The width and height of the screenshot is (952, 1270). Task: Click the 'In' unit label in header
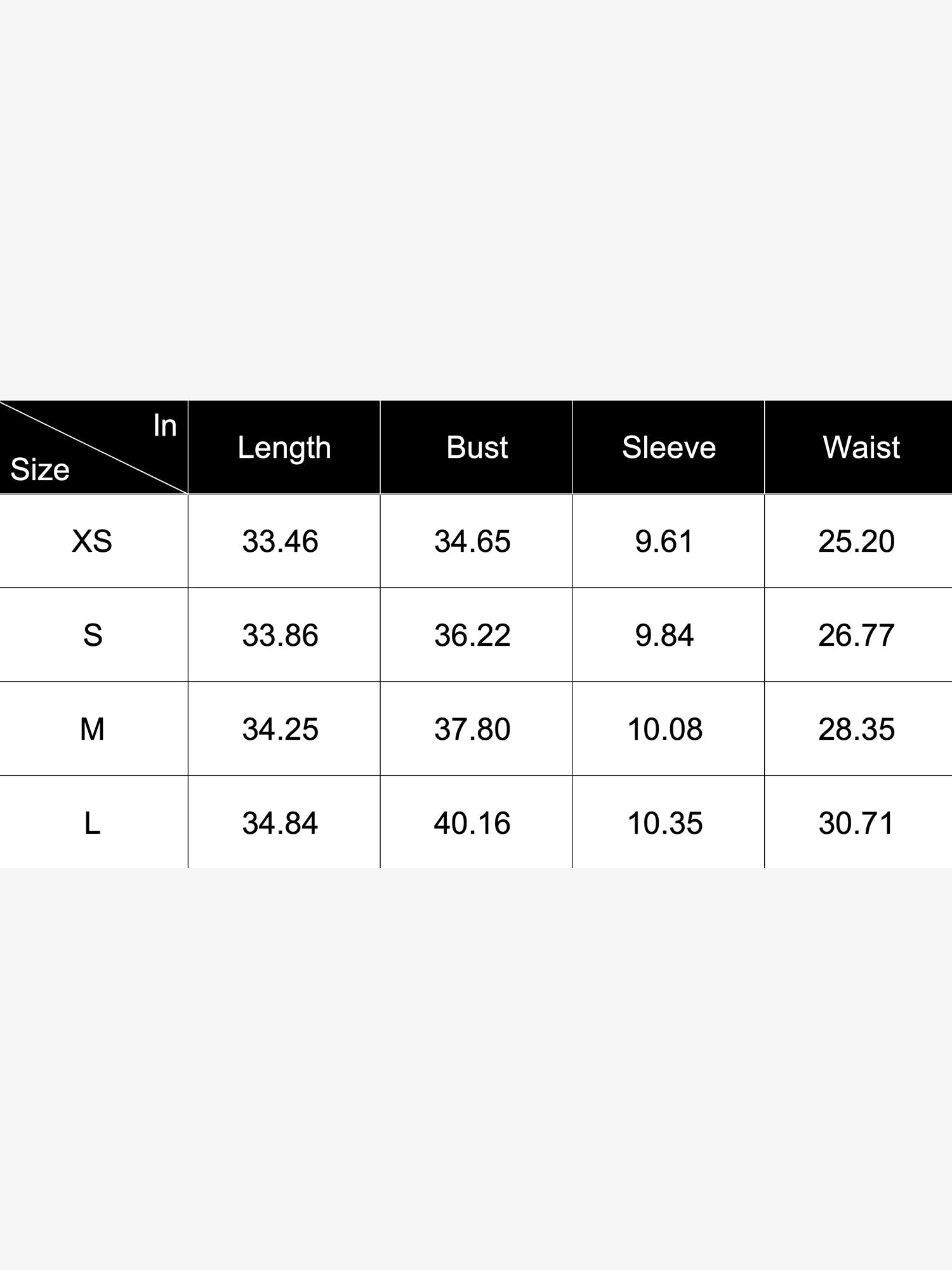point(165,425)
